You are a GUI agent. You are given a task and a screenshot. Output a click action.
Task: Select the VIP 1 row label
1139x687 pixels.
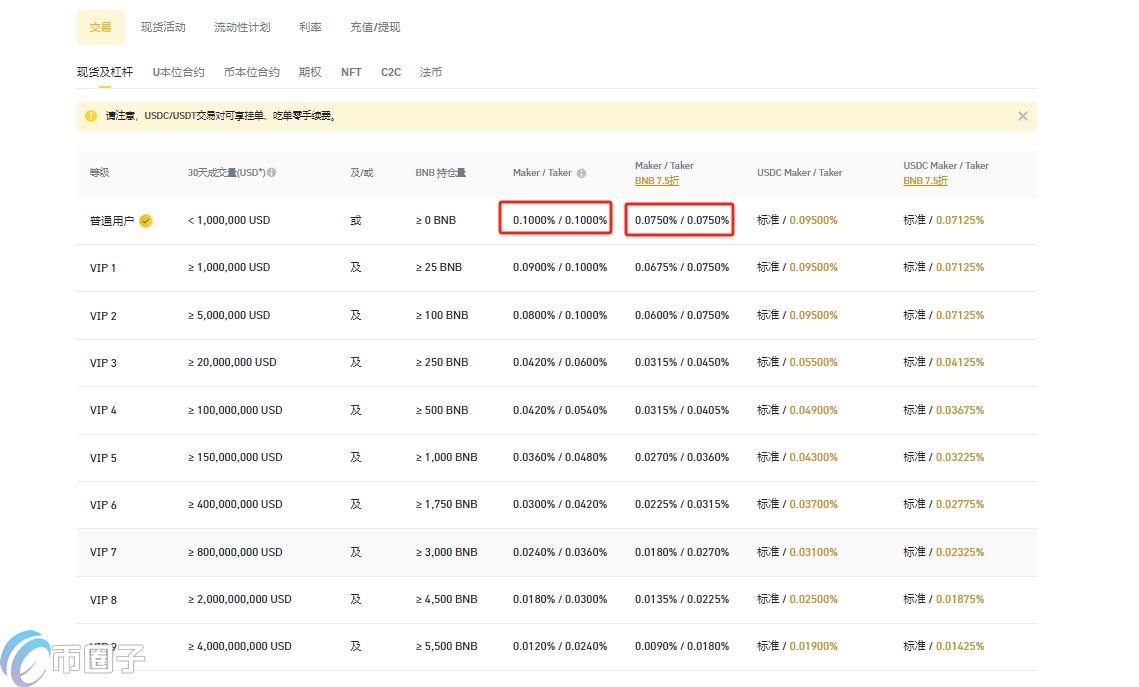[103, 268]
